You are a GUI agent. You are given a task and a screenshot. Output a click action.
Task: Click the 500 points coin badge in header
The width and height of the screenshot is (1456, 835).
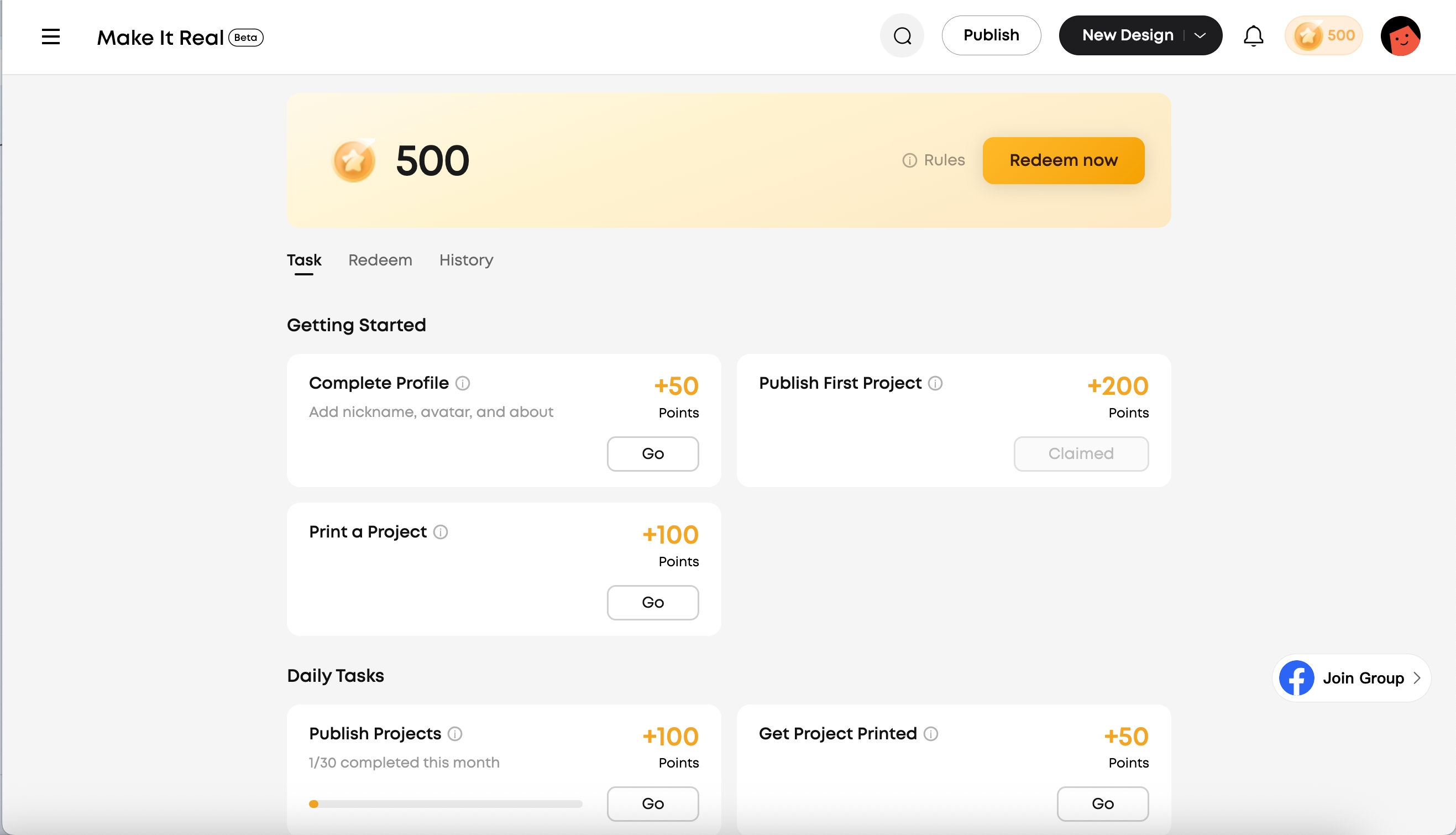[x=1323, y=35]
